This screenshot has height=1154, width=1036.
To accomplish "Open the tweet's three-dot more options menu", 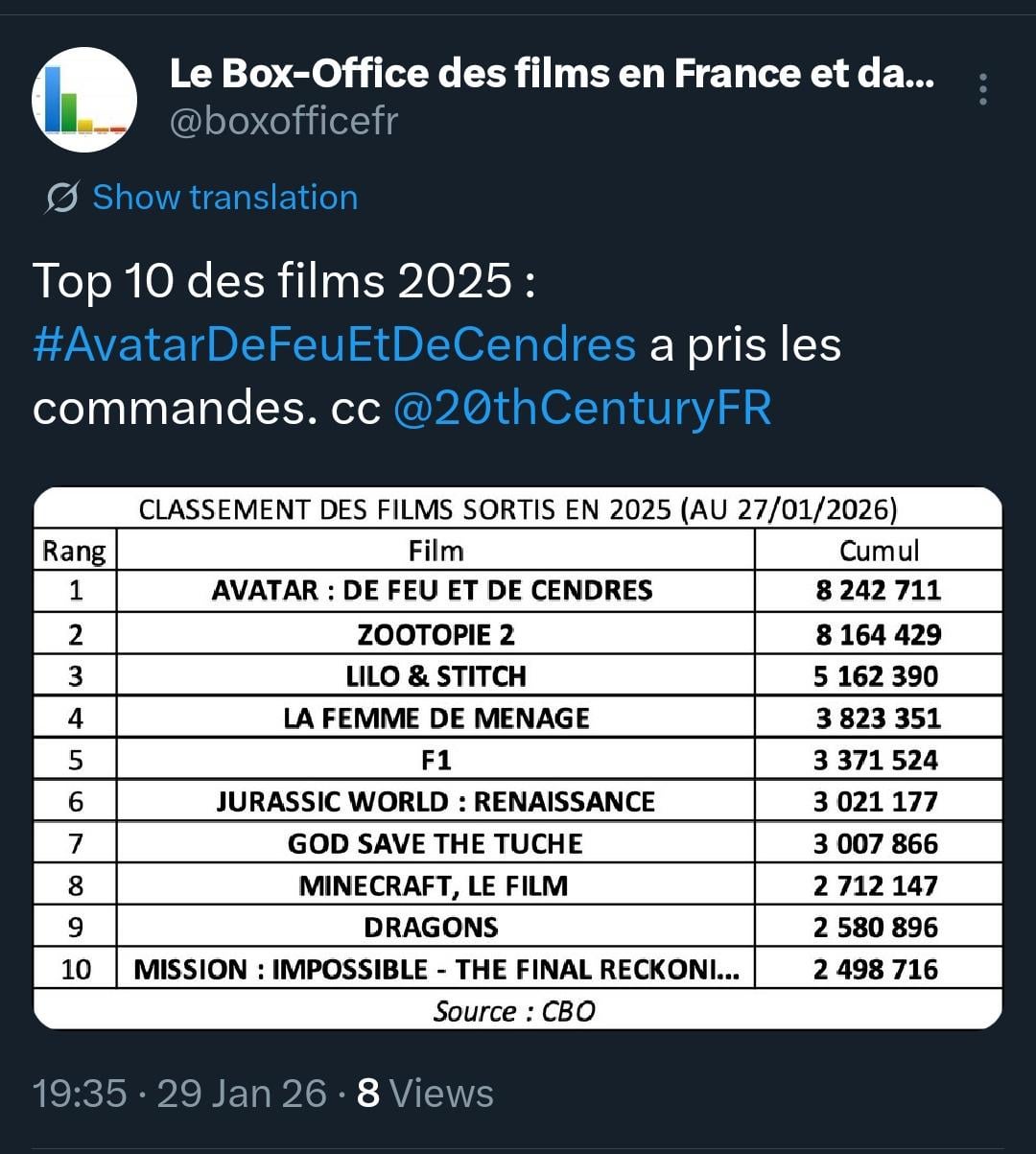I will [983, 89].
